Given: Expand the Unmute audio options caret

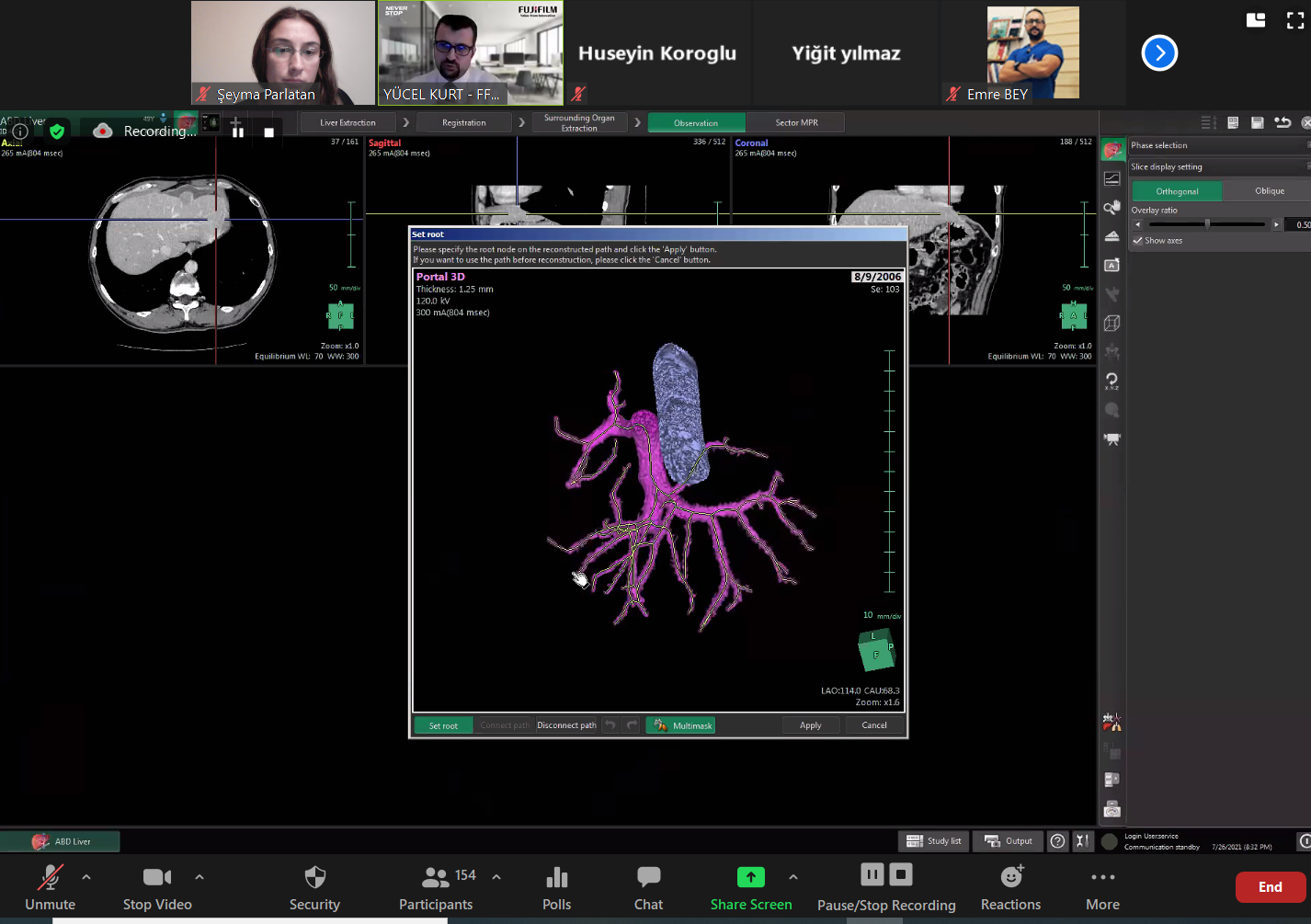Looking at the screenshot, I should point(86,877).
